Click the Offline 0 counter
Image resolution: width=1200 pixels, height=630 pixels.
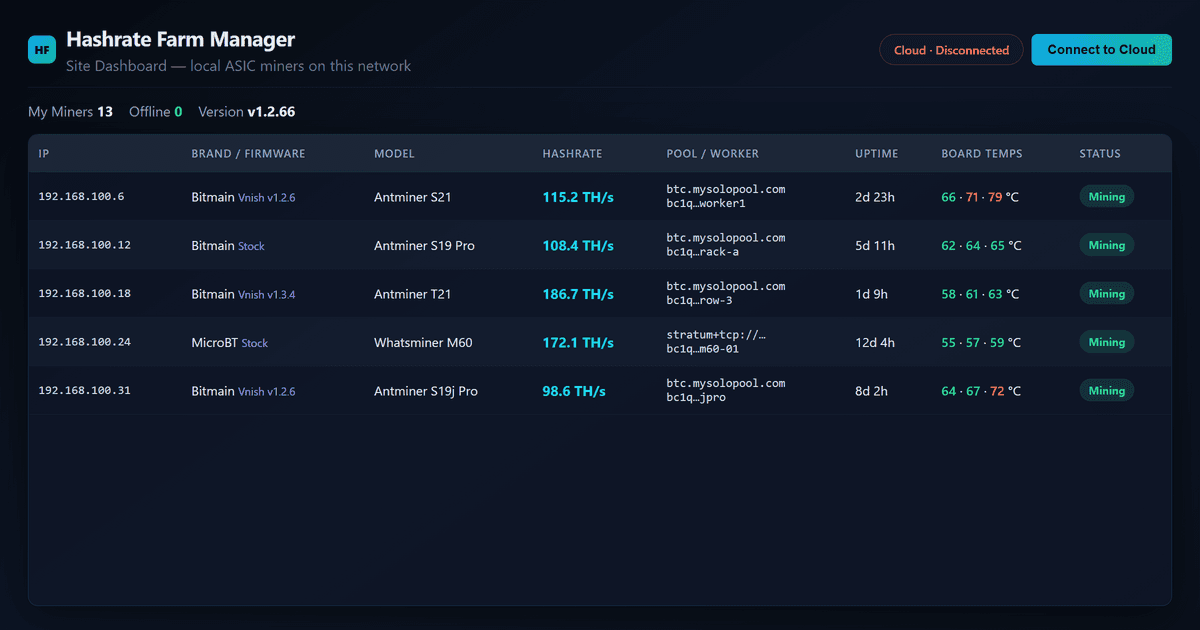[156, 112]
